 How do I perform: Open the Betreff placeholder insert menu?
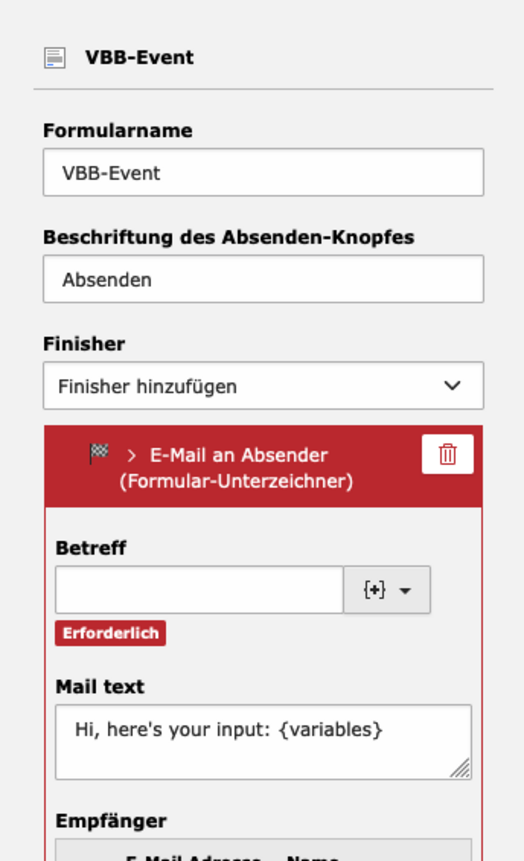(387, 590)
